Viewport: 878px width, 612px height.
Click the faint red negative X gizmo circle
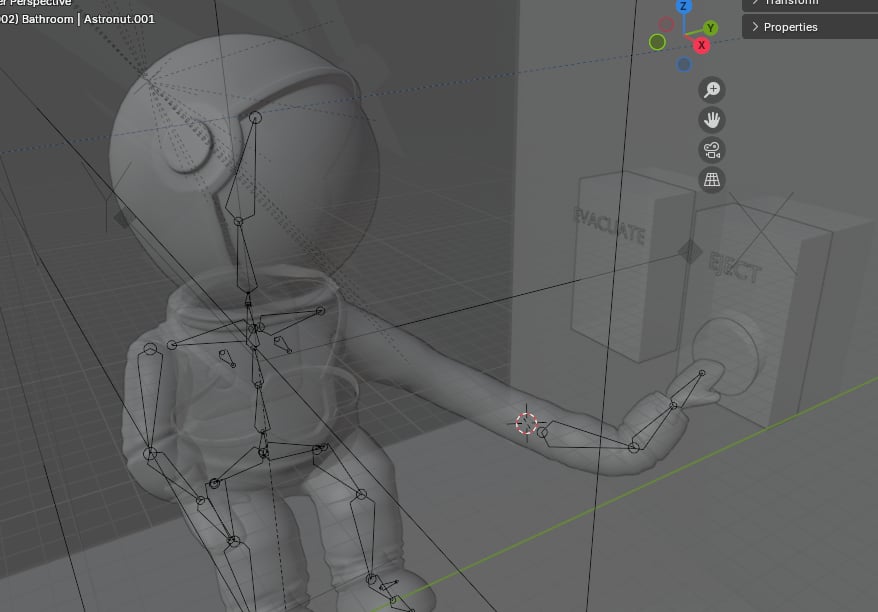click(668, 22)
